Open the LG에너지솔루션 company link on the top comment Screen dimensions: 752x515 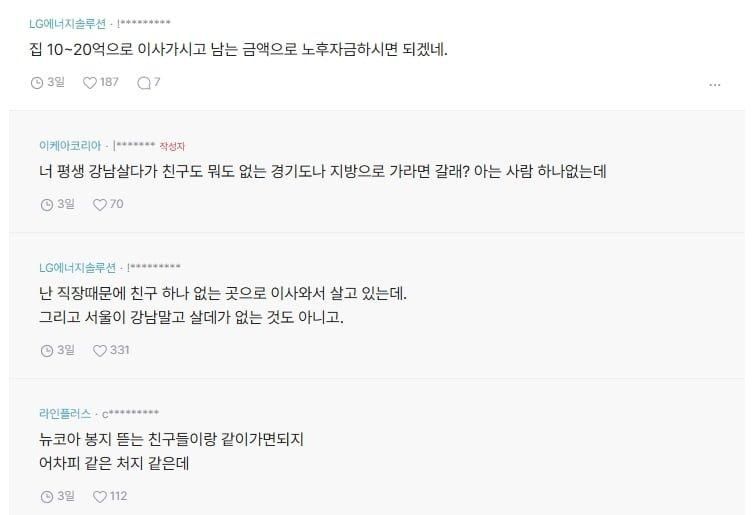pyautogui.click(x=68, y=23)
